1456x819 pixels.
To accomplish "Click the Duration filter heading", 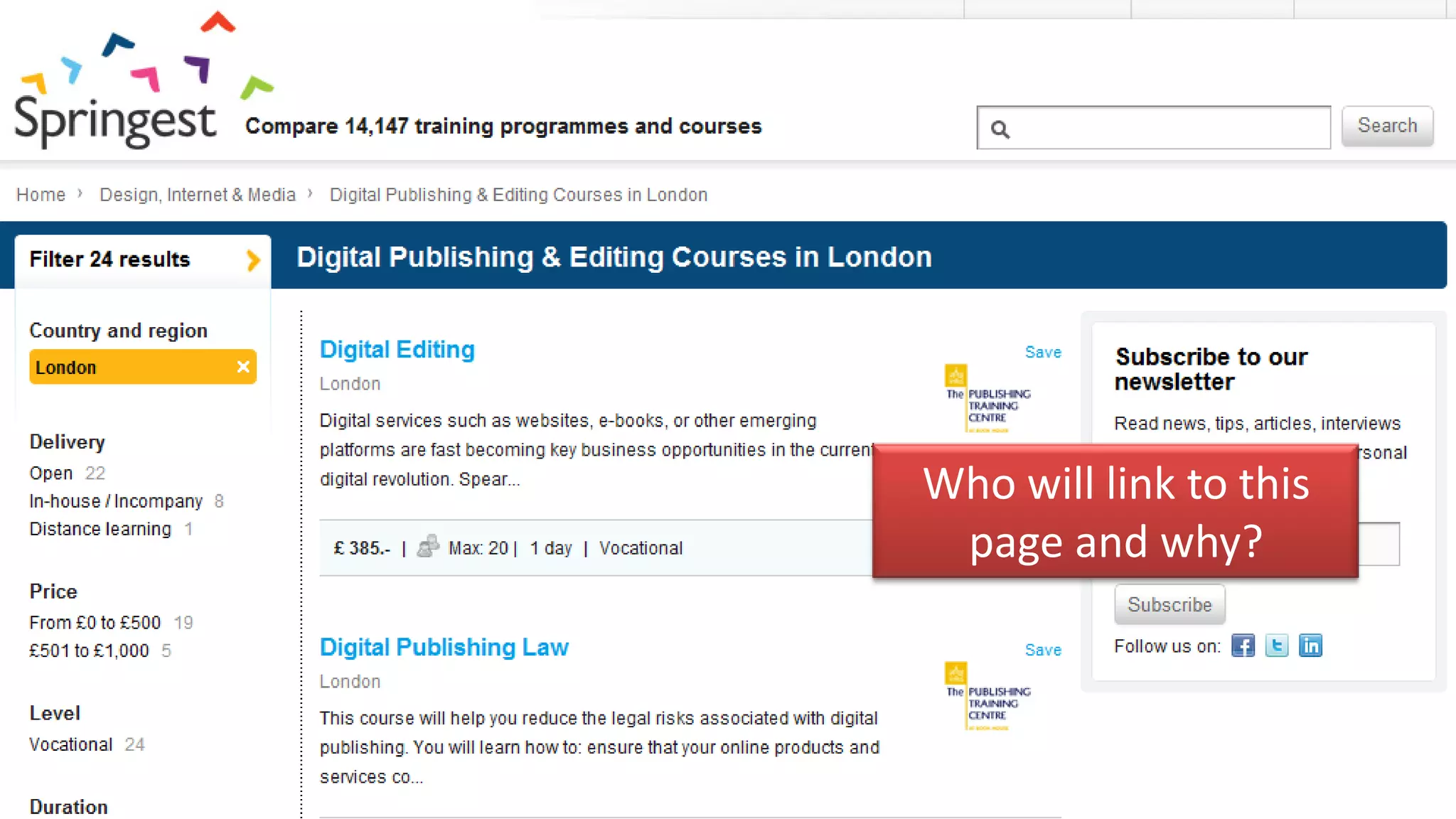I will 68,807.
